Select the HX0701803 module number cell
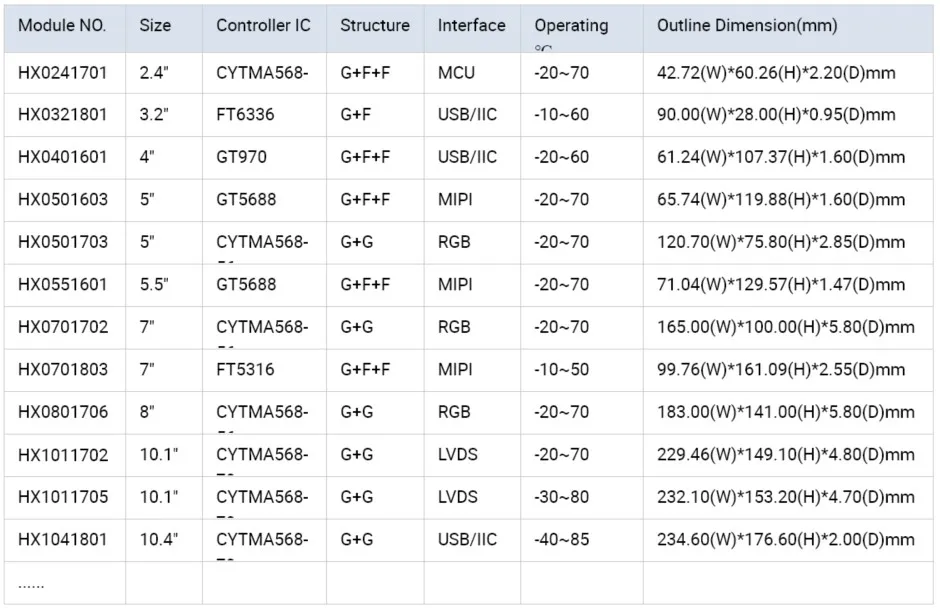940x612 pixels. 62,370
